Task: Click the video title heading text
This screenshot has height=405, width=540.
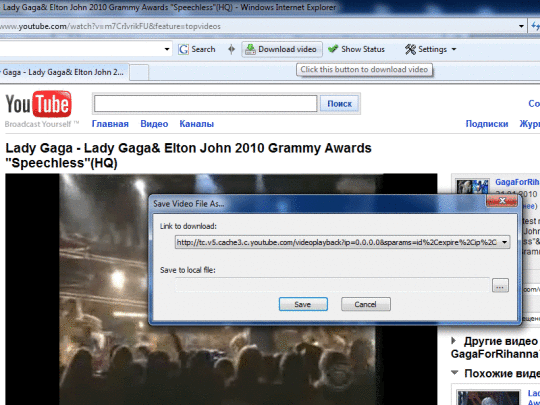Action: click(188, 155)
